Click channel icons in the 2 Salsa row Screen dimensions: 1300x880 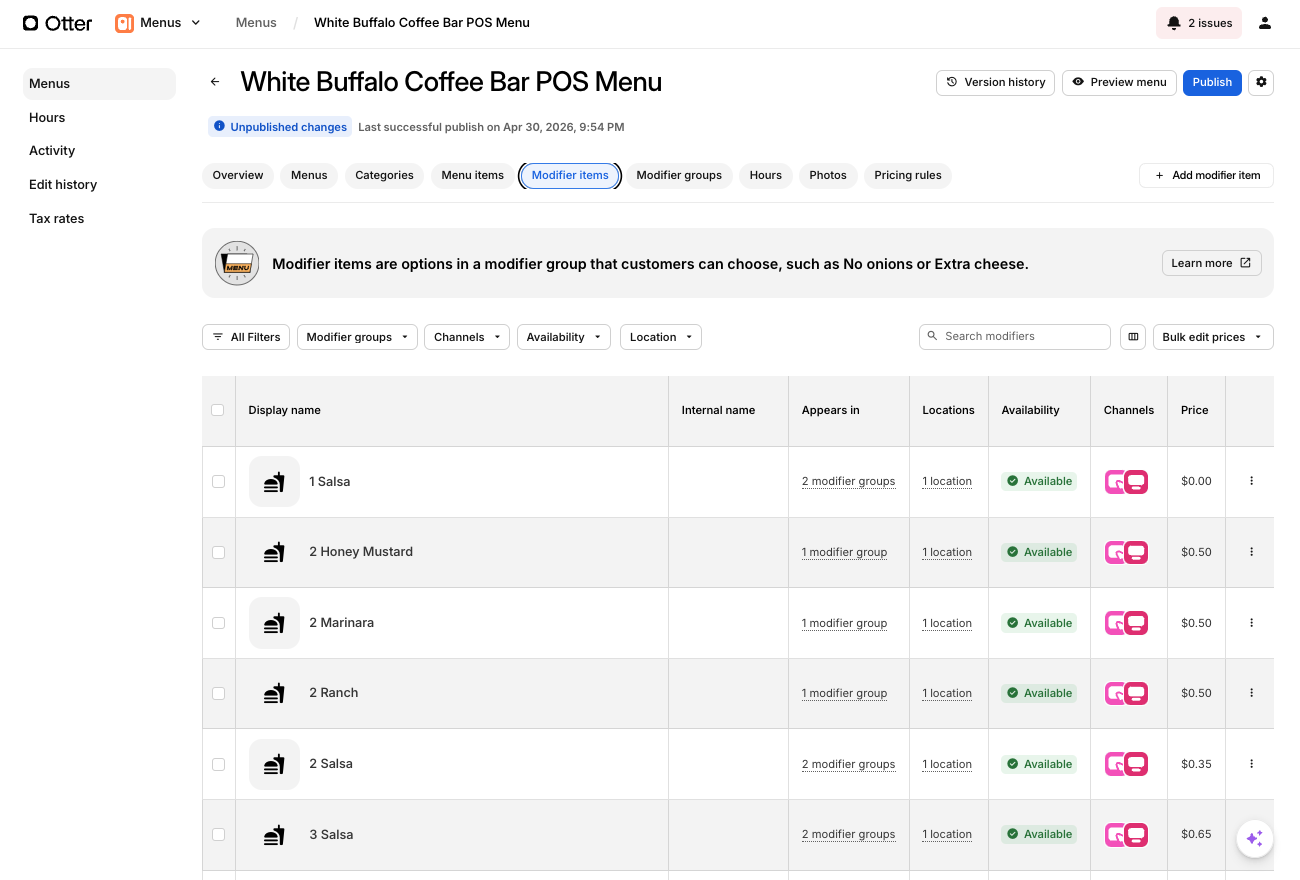[1126, 764]
